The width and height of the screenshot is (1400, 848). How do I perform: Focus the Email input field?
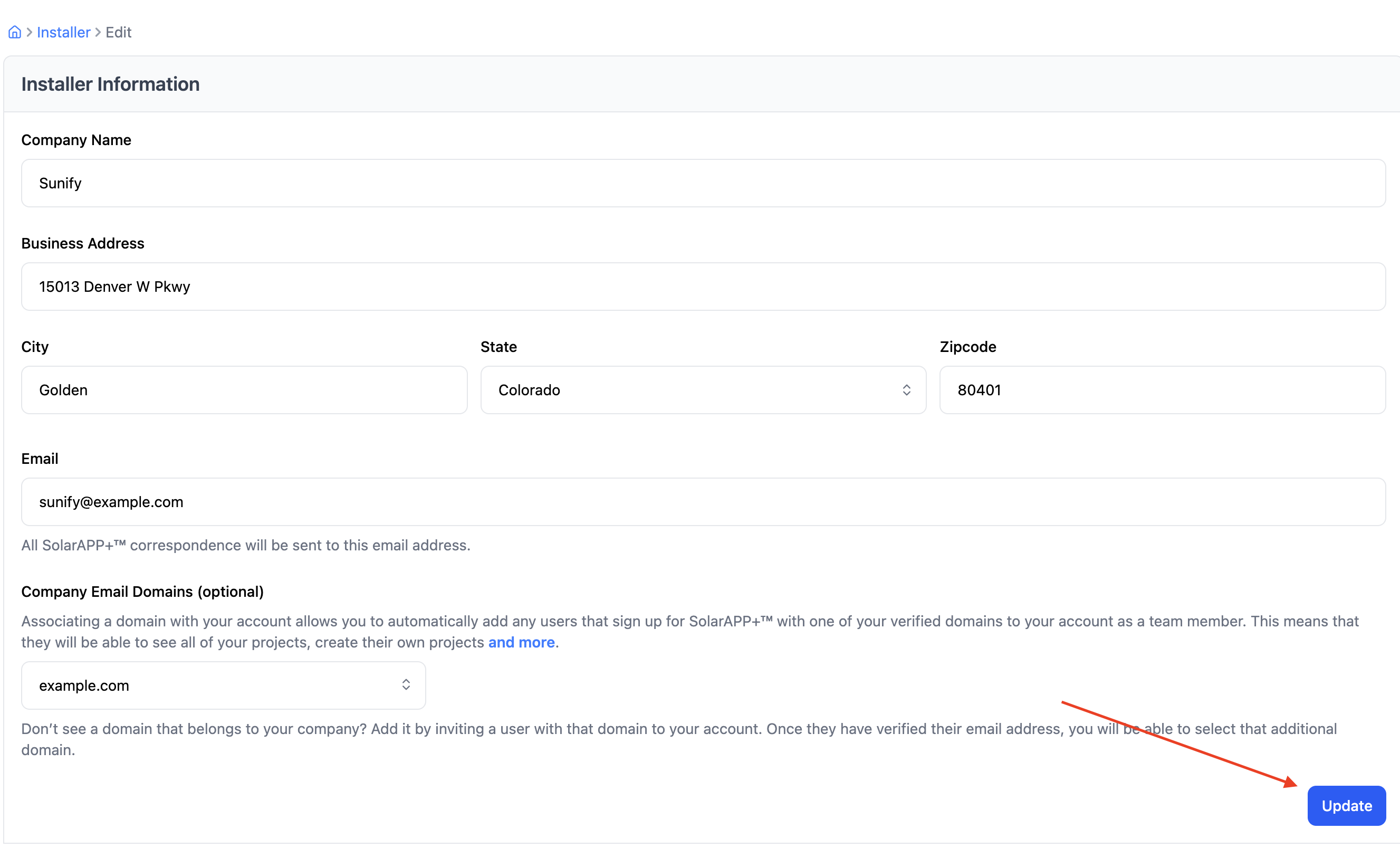tap(703, 502)
